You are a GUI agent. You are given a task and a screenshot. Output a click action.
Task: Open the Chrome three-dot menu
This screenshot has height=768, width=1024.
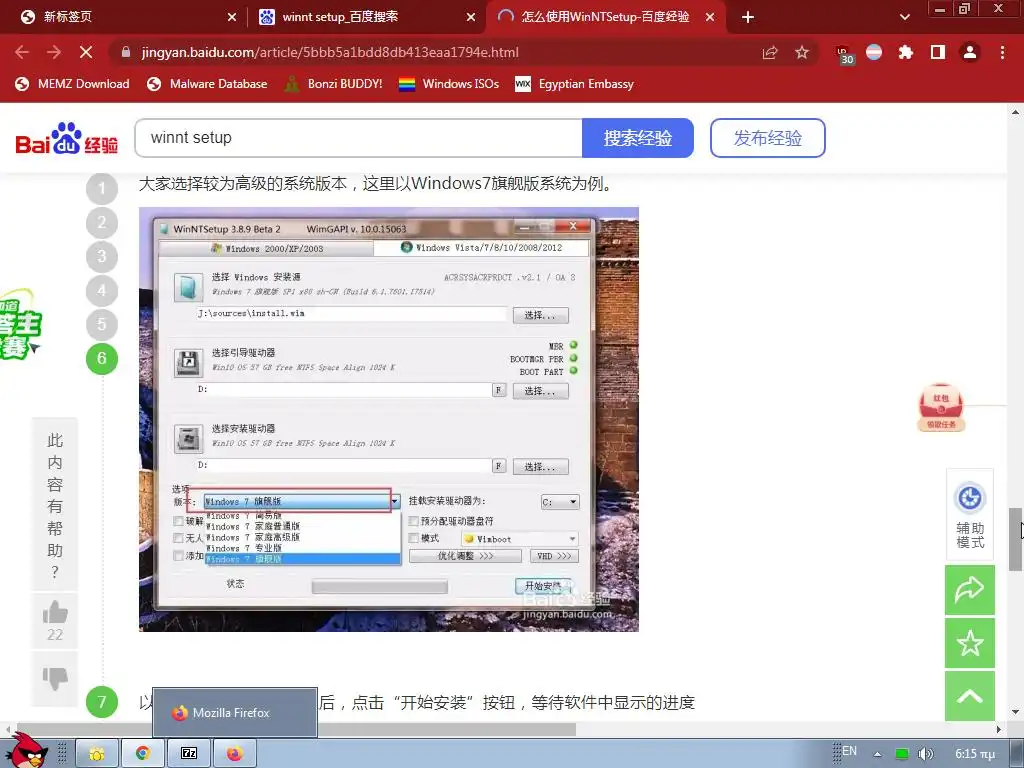click(x=1002, y=52)
